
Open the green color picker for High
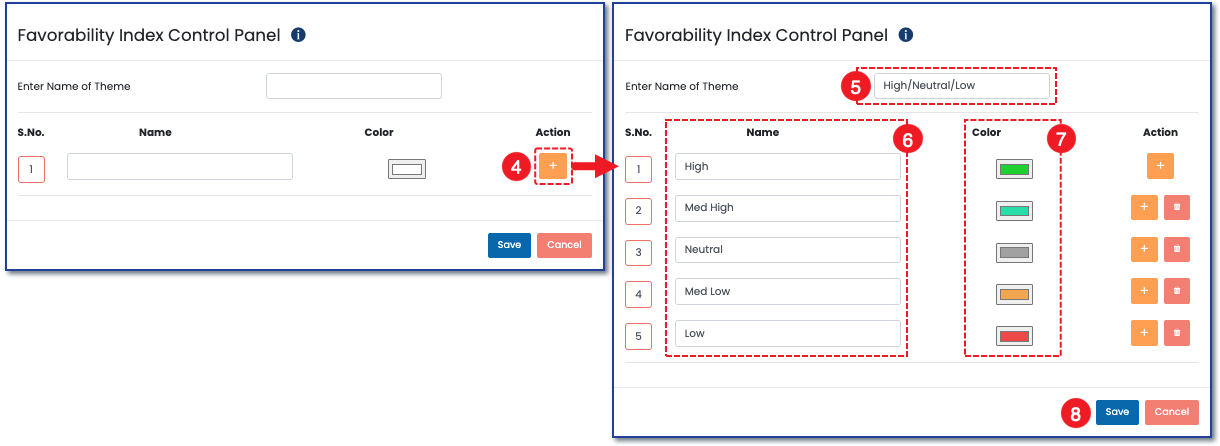coord(1014,169)
